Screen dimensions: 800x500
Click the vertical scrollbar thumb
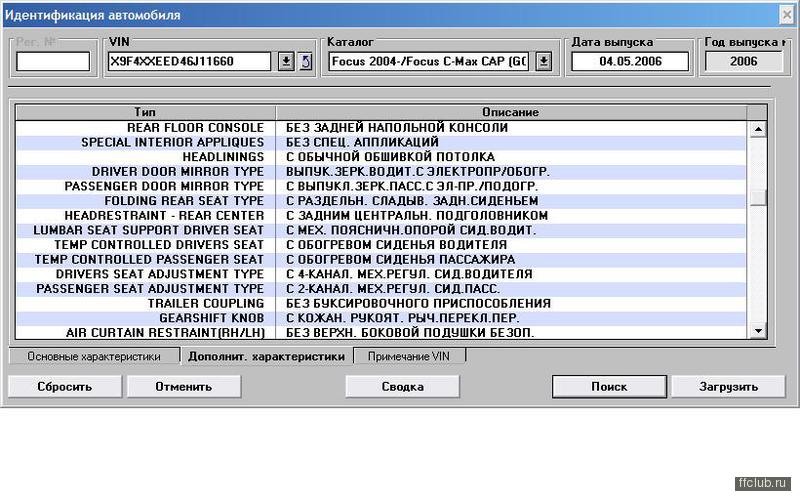point(758,197)
